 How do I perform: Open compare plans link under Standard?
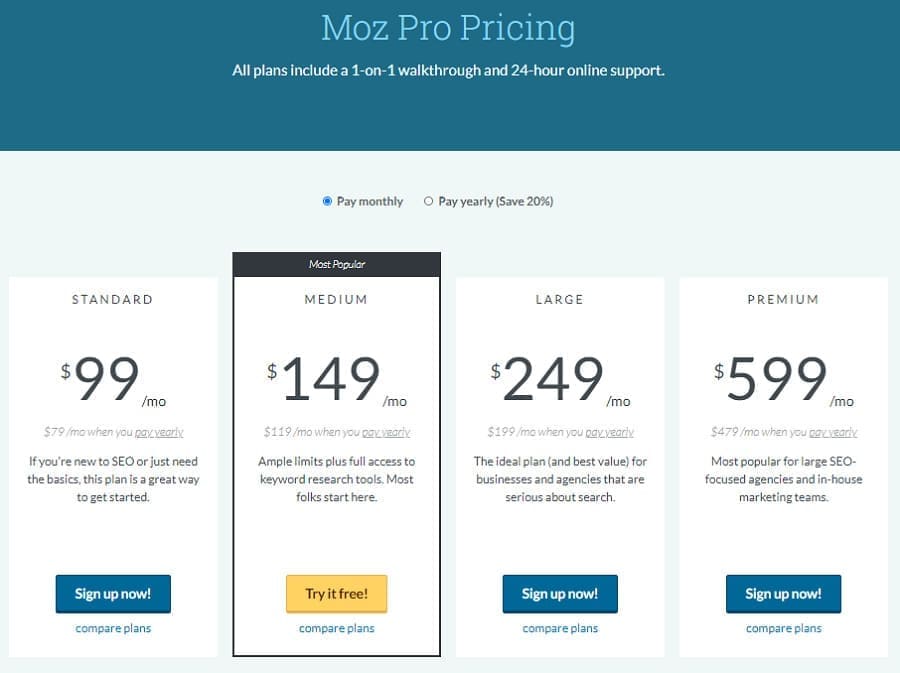pyautogui.click(x=113, y=629)
